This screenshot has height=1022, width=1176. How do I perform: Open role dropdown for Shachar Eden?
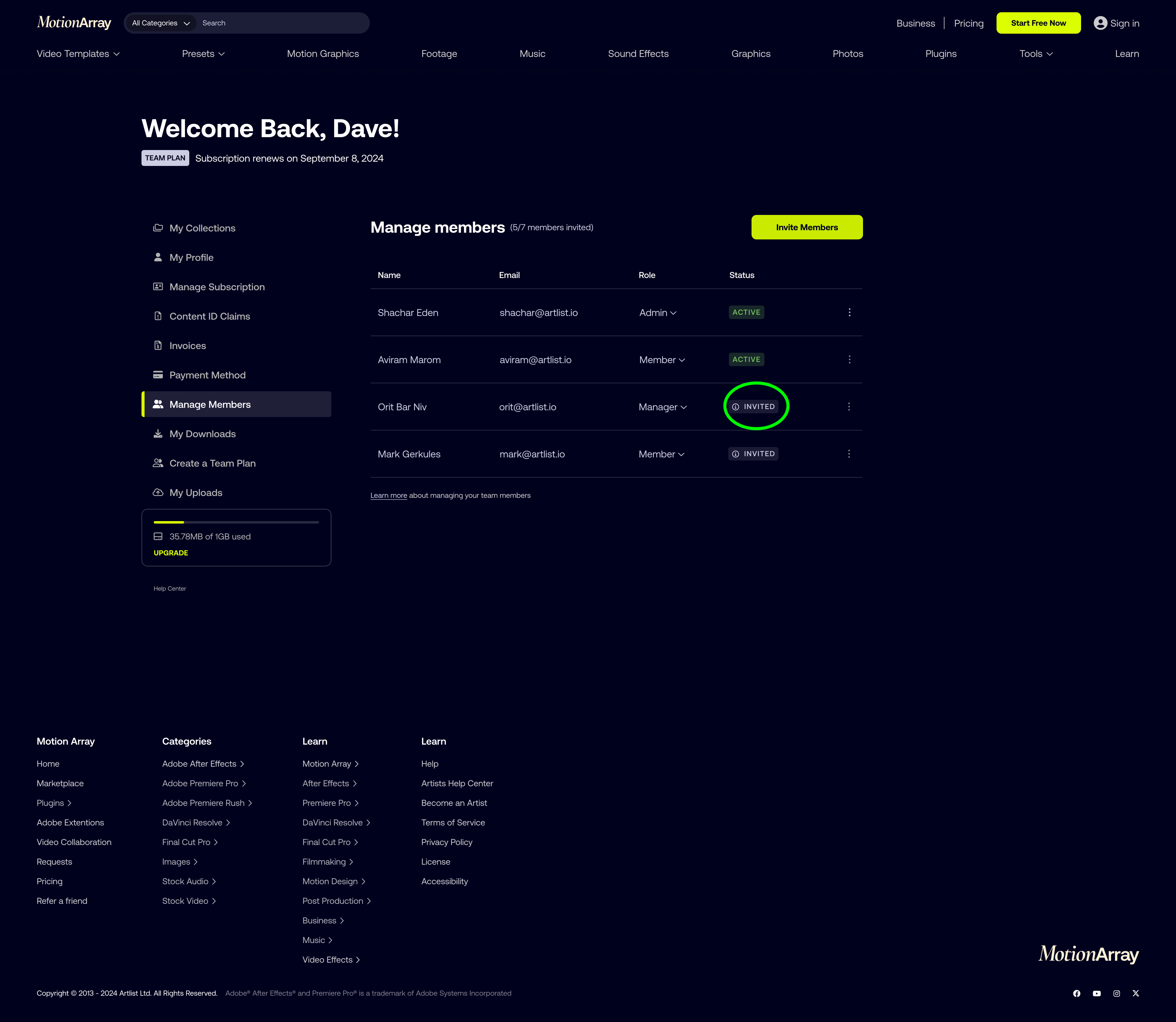coord(658,313)
